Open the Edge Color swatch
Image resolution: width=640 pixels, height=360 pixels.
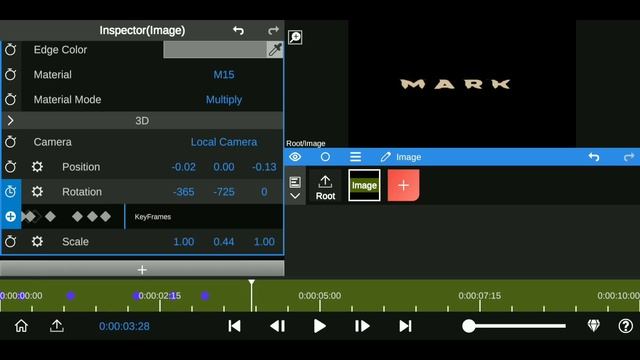coord(215,49)
